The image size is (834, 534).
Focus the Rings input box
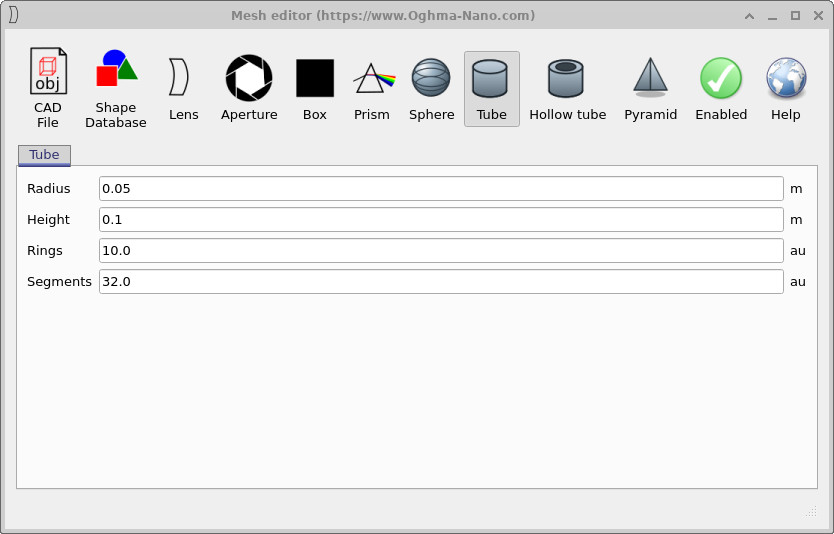pos(441,251)
